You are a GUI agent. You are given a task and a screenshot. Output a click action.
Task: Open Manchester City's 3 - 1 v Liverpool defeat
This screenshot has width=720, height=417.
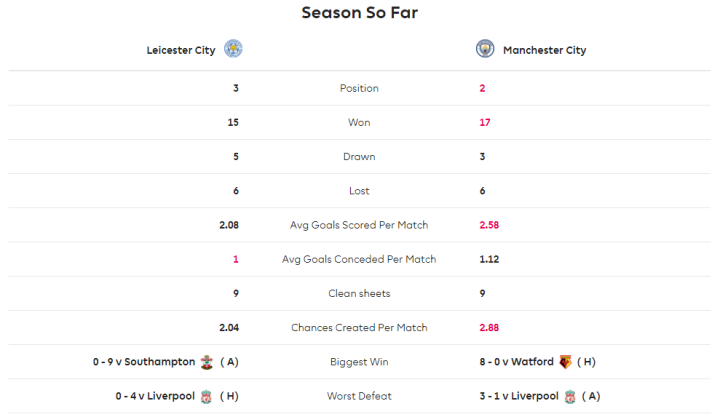tap(519, 396)
